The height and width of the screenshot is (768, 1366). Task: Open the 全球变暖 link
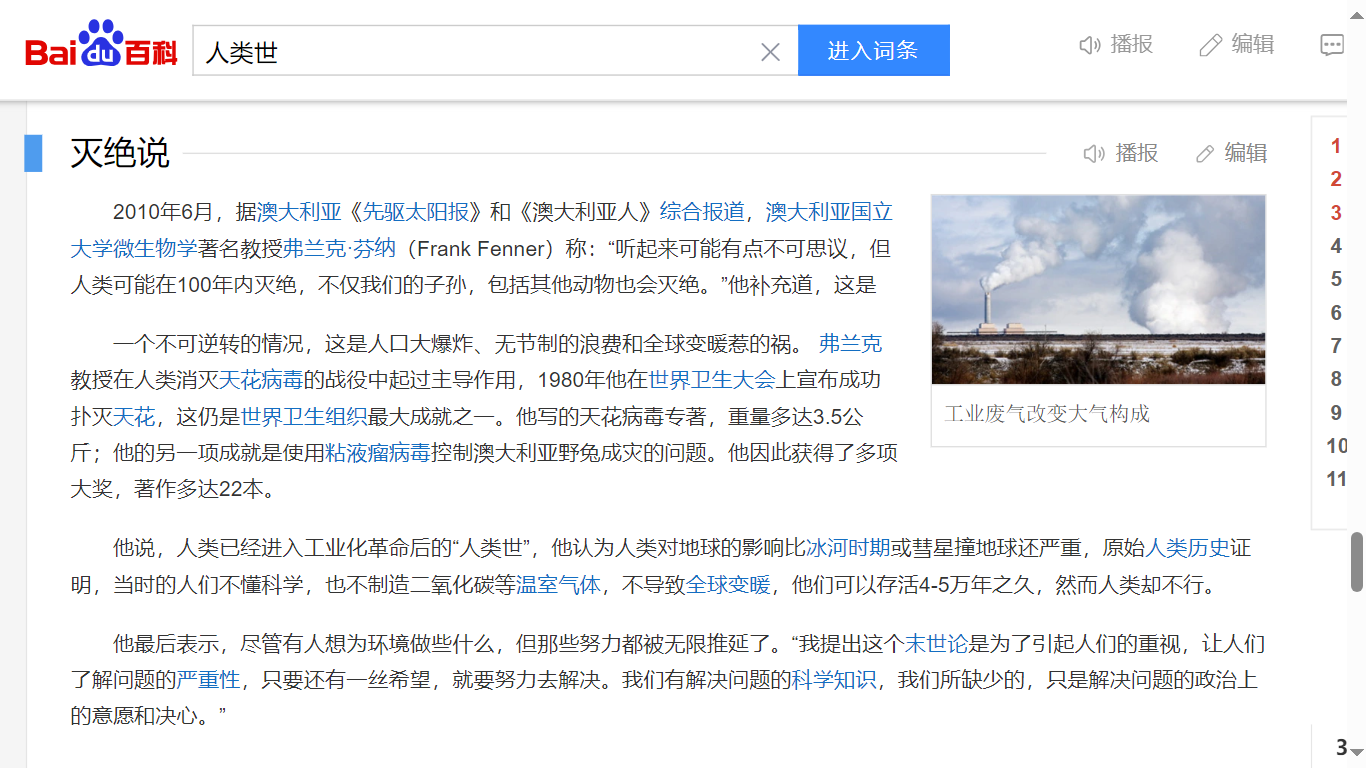pos(728,584)
